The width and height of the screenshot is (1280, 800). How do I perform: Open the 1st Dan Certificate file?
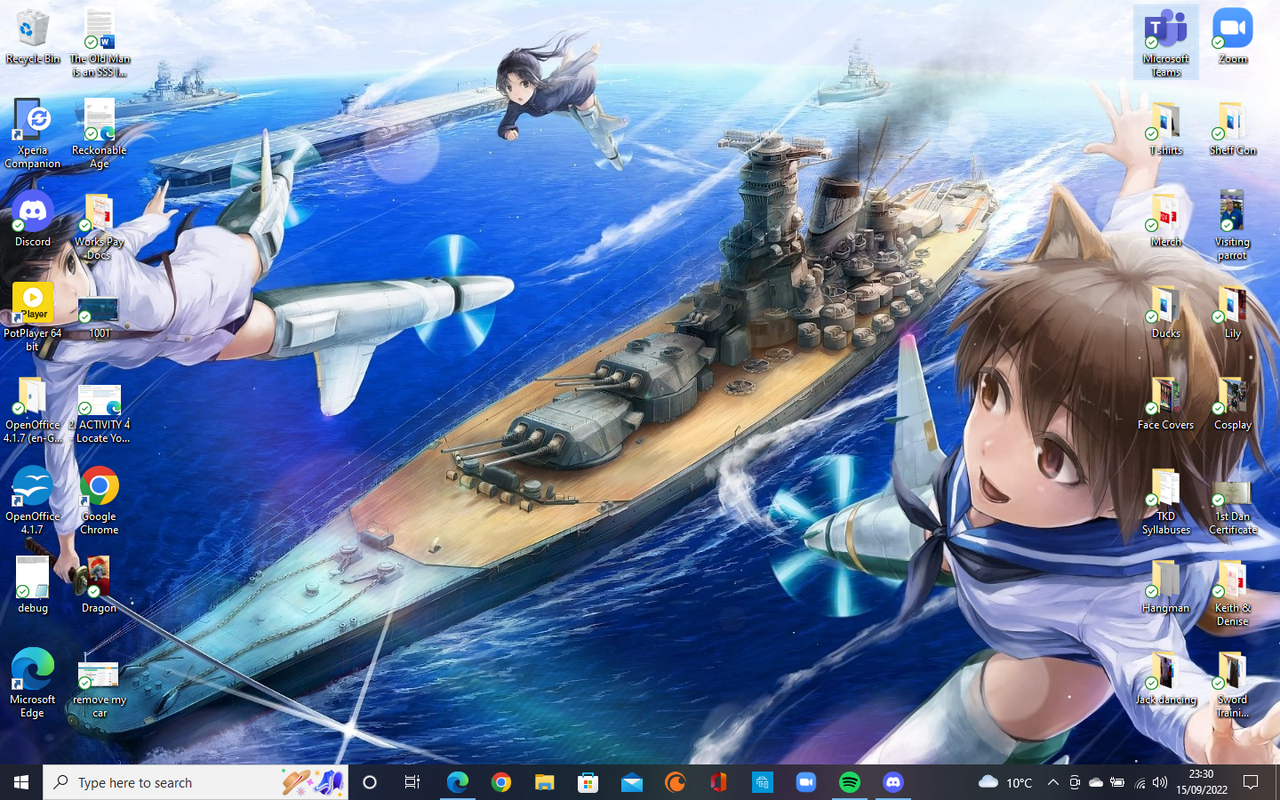[x=1233, y=507]
